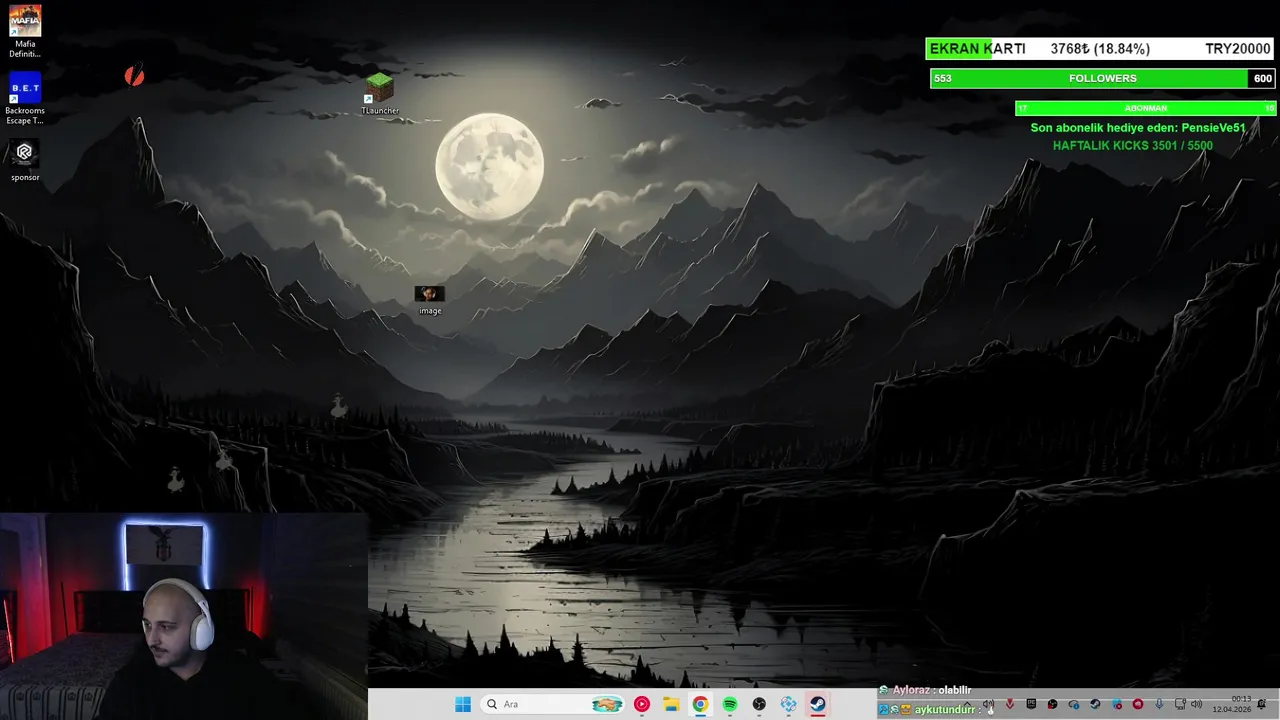Open Spotify from the taskbar
Viewport: 1280px width, 720px height.
pyautogui.click(x=730, y=704)
